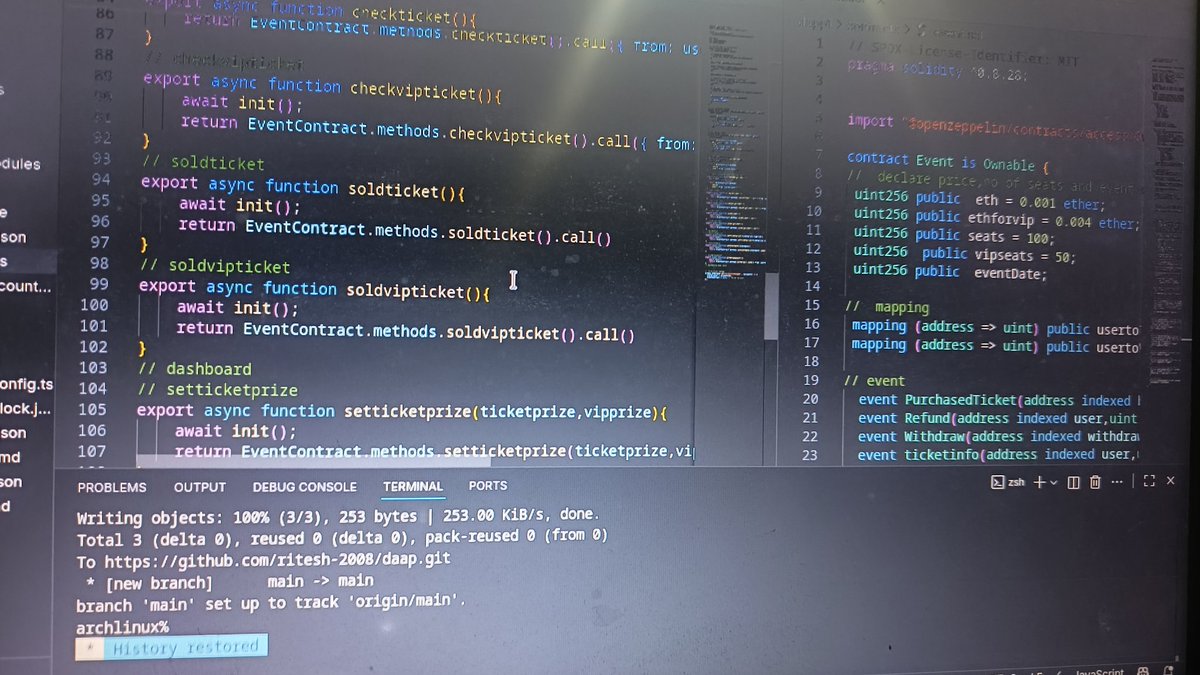Viewport: 1200px width, 675px height.
Task: Click 'Writing objects: 100%' terminal line
Action: click(x=339, y=518)
